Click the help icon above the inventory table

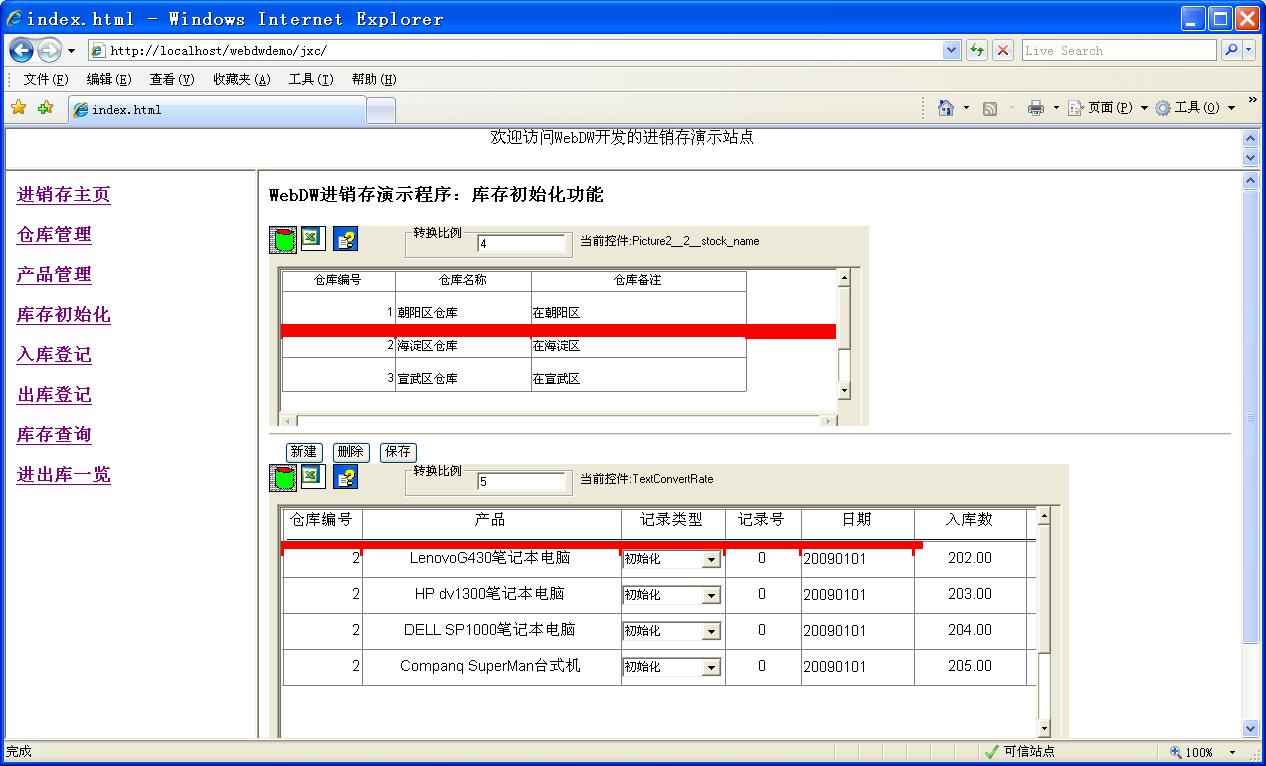pos(345,477)
